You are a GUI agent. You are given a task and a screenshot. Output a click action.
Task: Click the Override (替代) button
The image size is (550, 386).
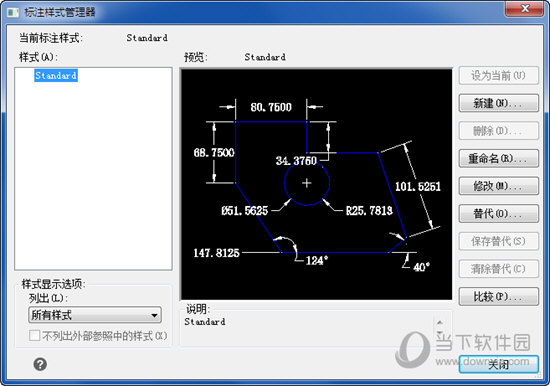point(498,214)
